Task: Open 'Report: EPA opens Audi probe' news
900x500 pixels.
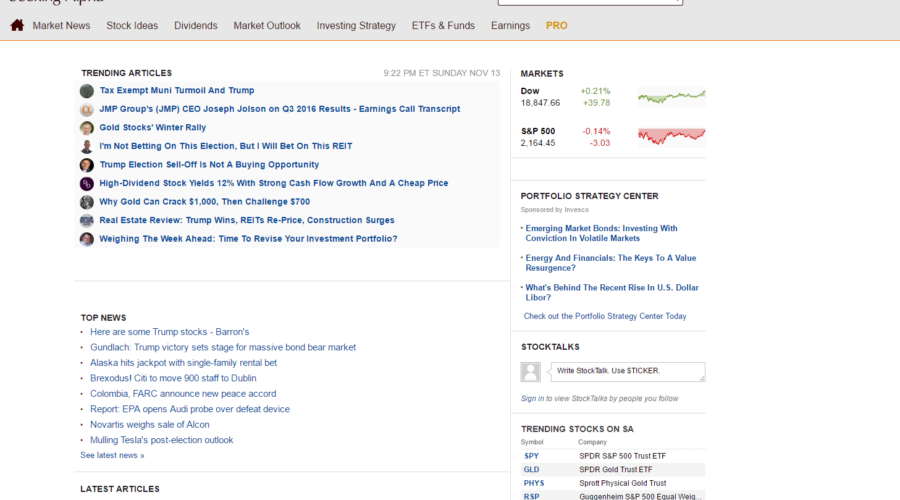Action: 189,409
